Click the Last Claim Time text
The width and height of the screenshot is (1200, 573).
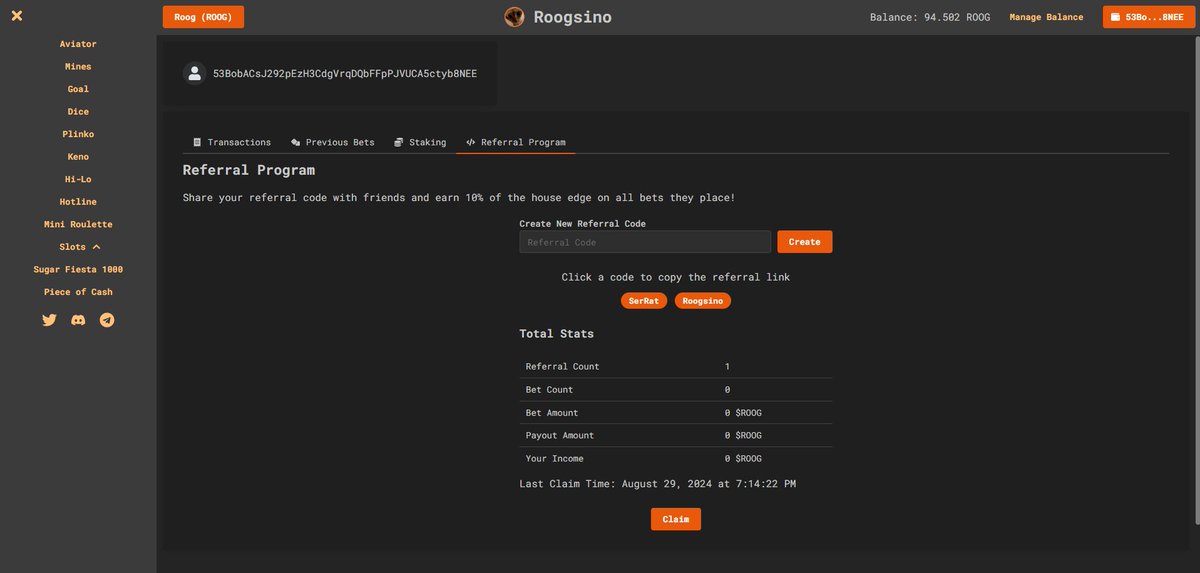658,484
